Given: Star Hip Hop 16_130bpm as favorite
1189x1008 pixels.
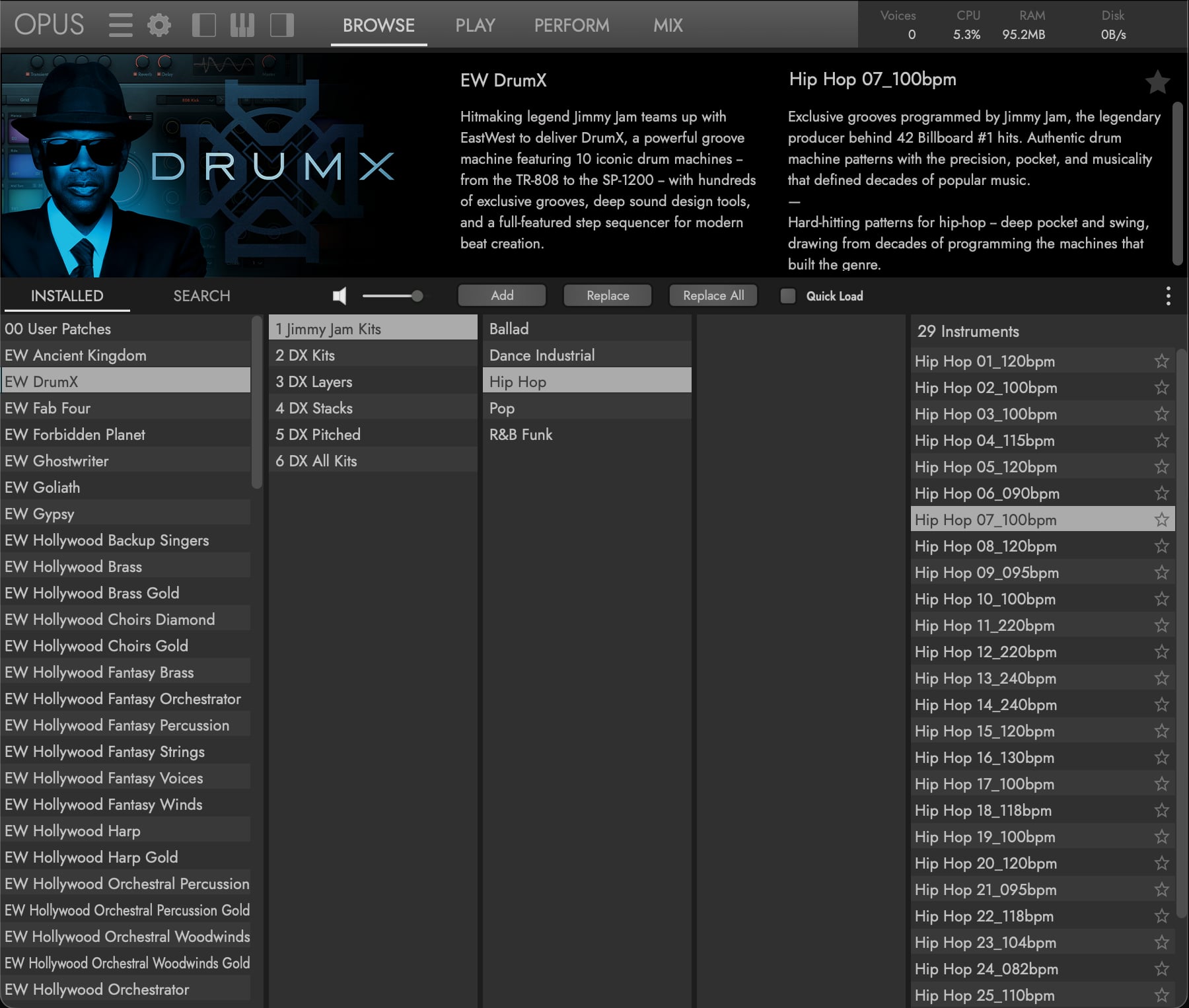Looking at the screenshot, I should pyautogui.click(x=1161, y=758).
